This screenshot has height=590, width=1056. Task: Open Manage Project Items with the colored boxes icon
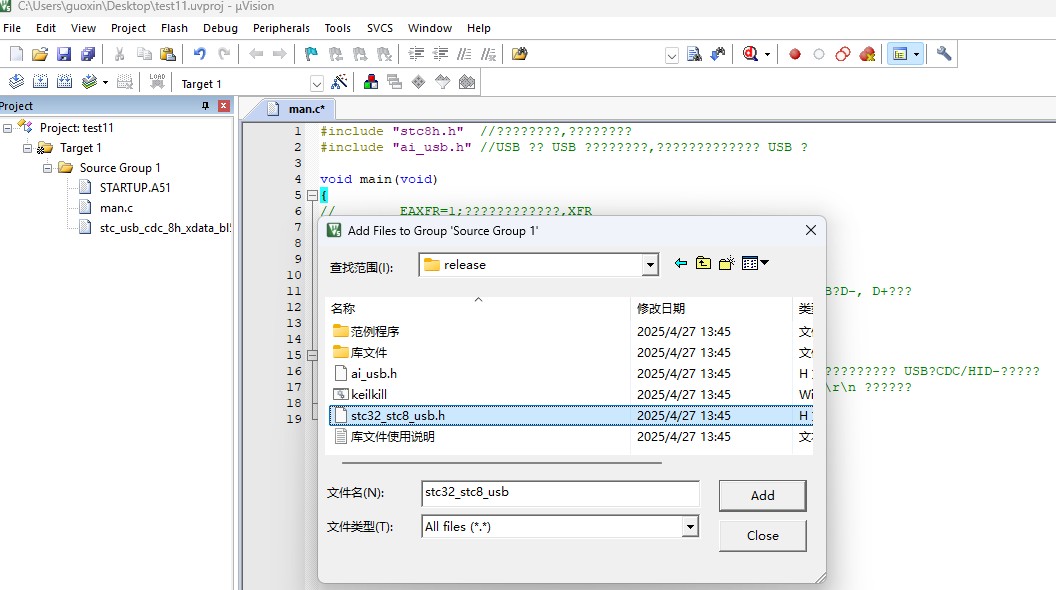click(x=370, y=82)
